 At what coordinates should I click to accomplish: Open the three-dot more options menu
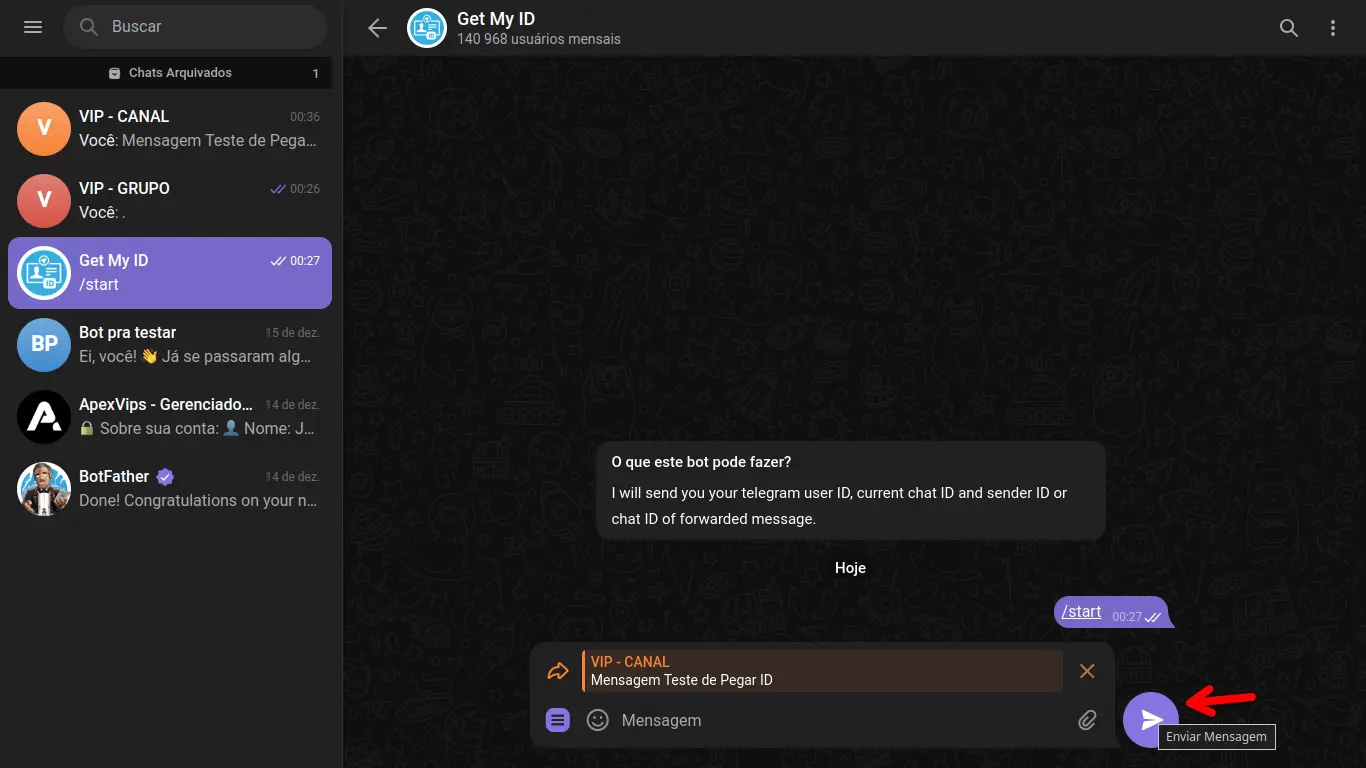pyautogui.click(x=1333, y=28)
